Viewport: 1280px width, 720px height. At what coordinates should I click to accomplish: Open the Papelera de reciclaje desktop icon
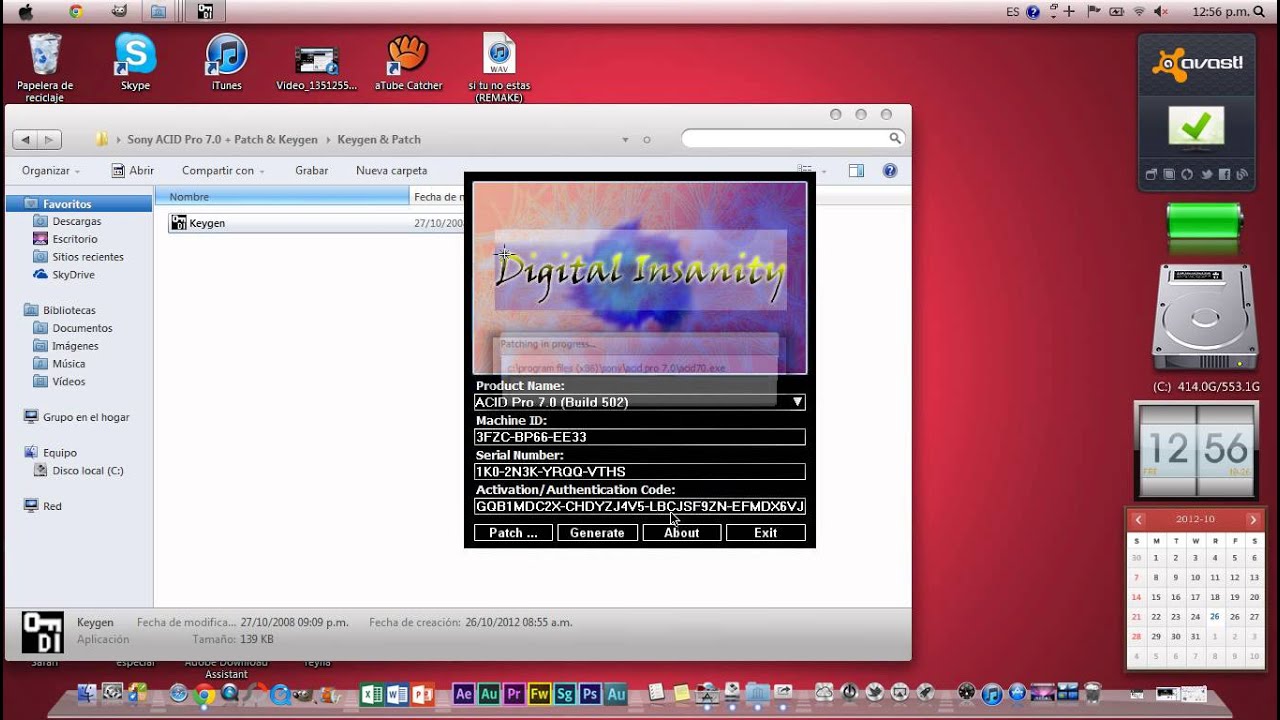(45, 66)
